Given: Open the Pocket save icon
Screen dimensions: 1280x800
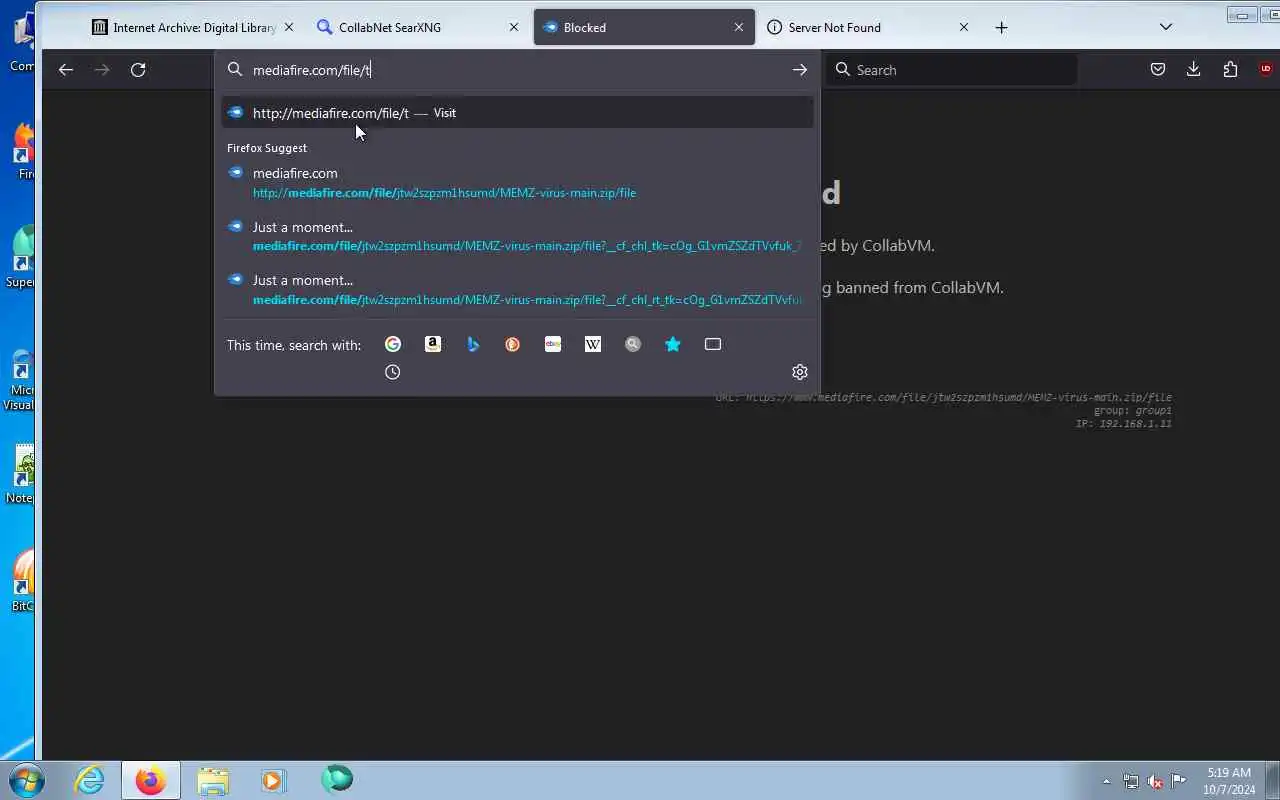Looking at the screenshot, I should click(x=1157, y=70).
